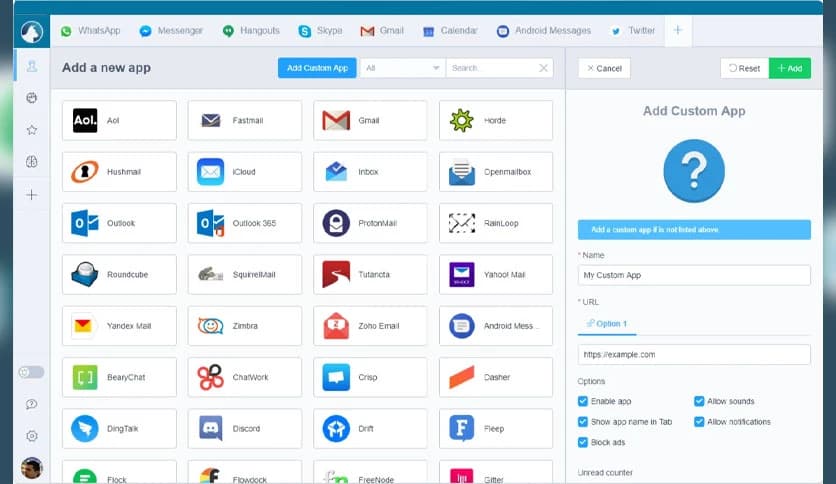Open the Android Messages tab

(x=544, y=31)
